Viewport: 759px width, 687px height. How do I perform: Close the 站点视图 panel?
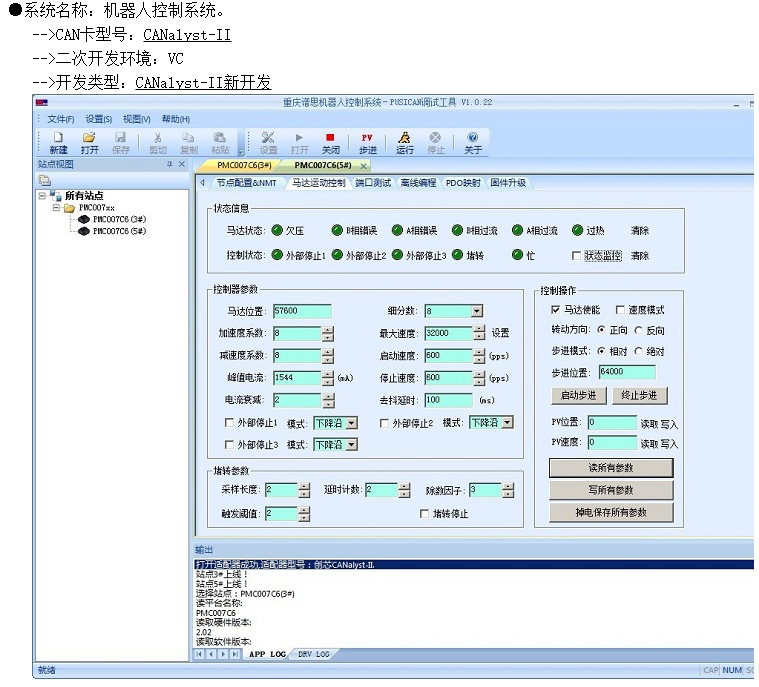coord(182,165)
